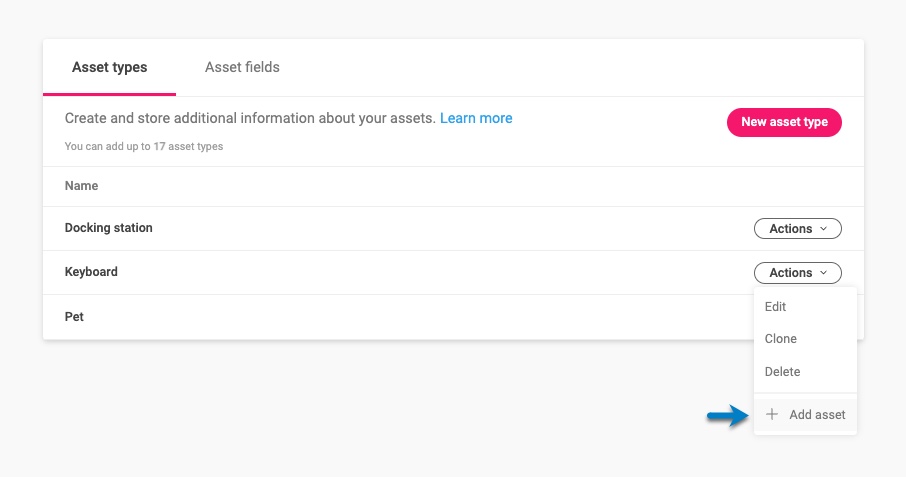Choose Edit from the Keyboard actions menu

pos(775,307)
